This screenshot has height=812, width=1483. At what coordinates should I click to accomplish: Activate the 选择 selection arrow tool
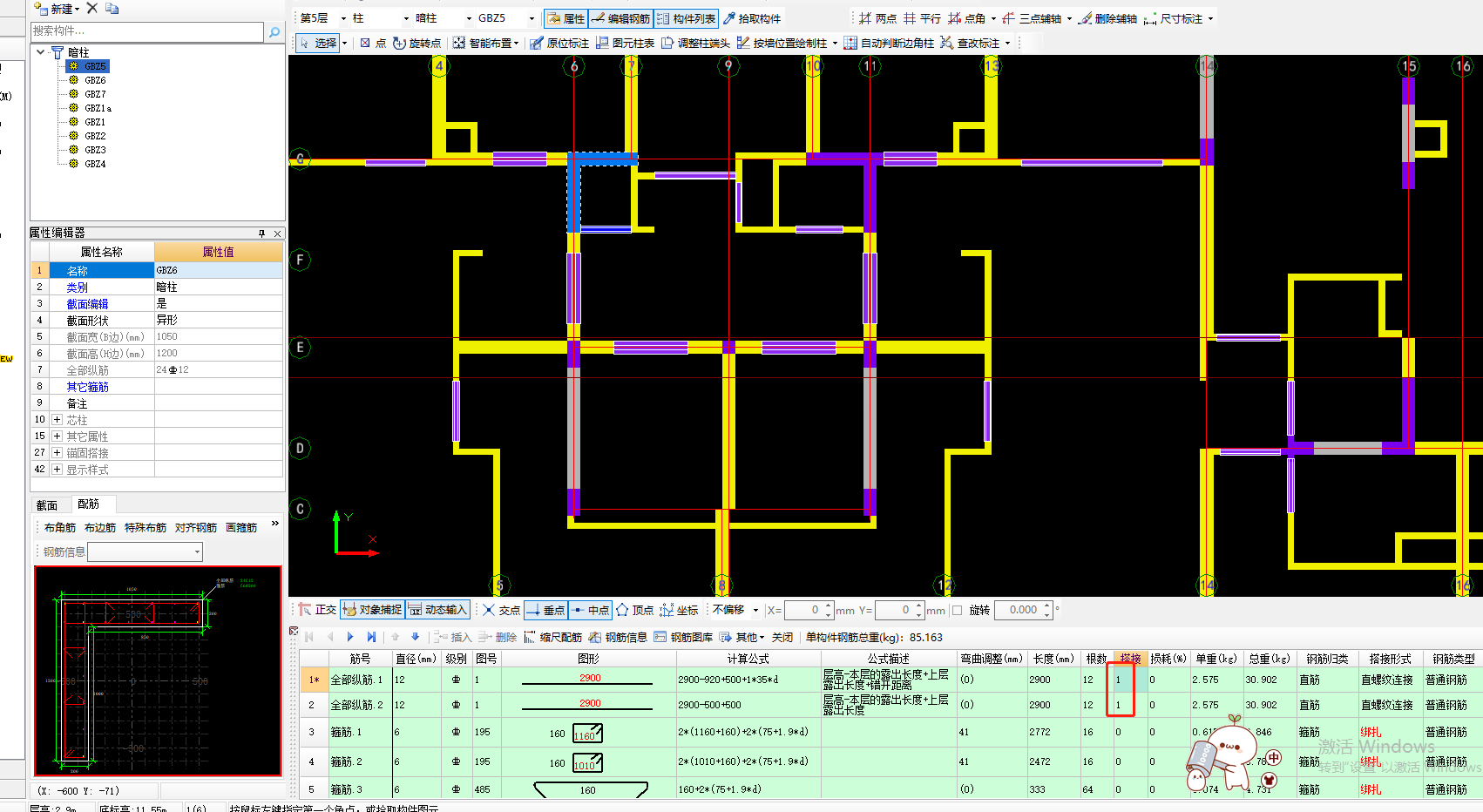point(318,43)
